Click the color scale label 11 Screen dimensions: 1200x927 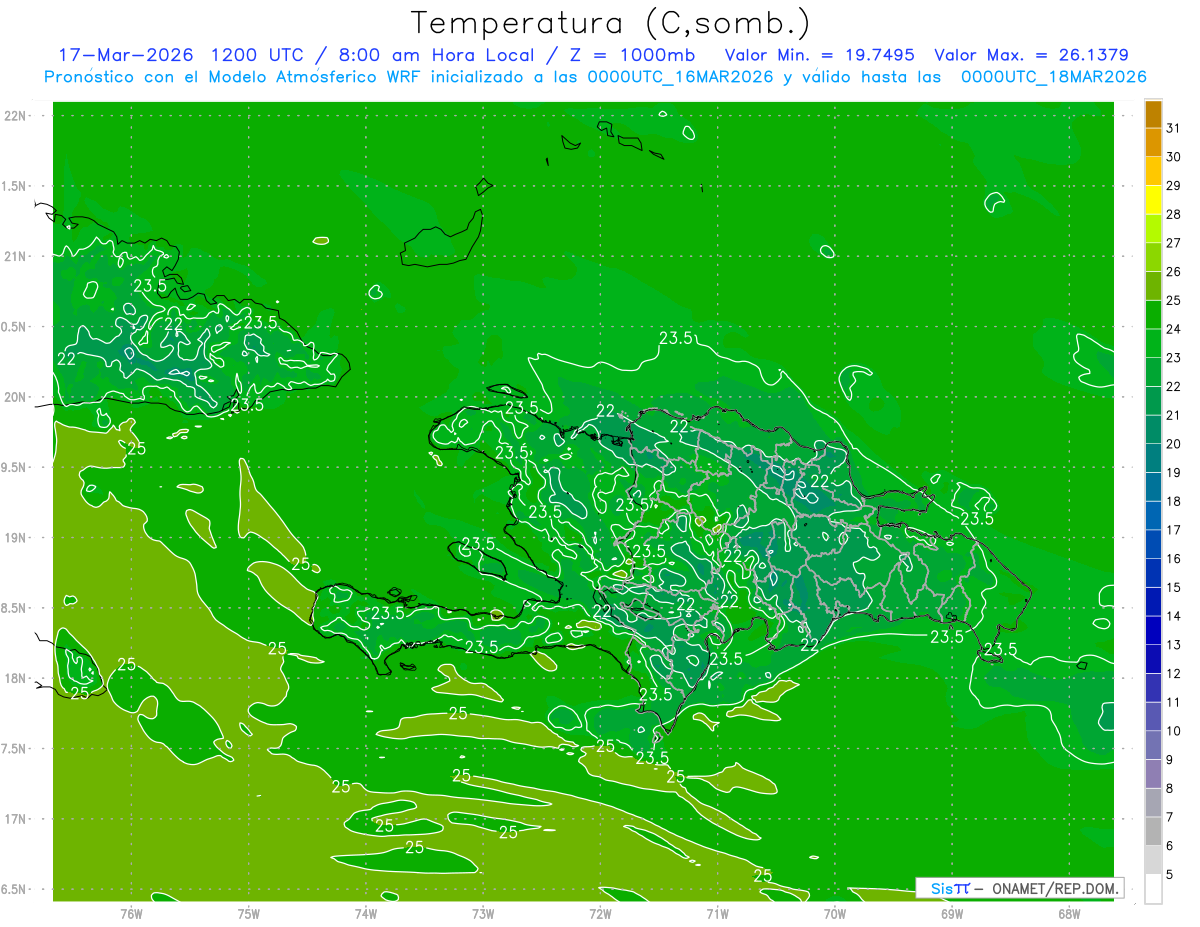click(1173, 703)
